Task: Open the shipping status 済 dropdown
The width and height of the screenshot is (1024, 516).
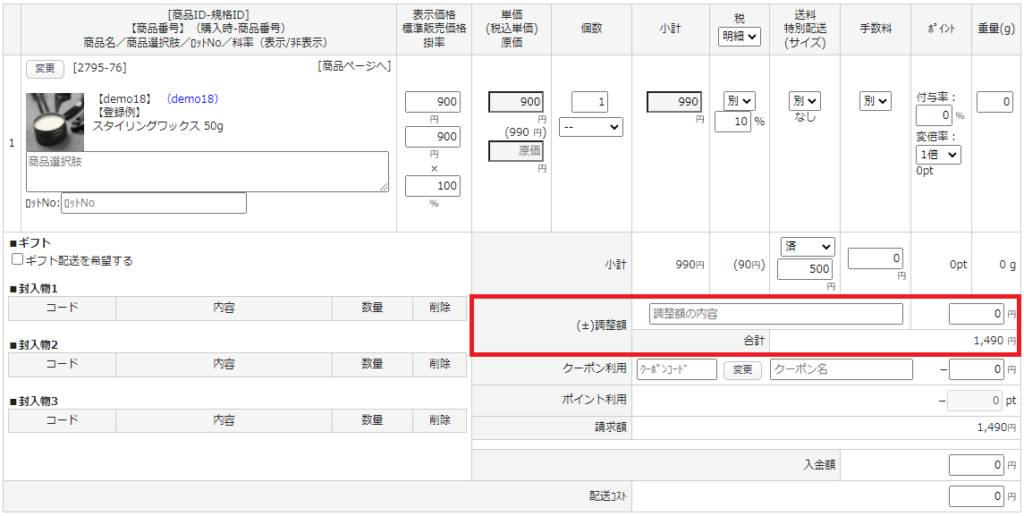Action: point(807,246)
